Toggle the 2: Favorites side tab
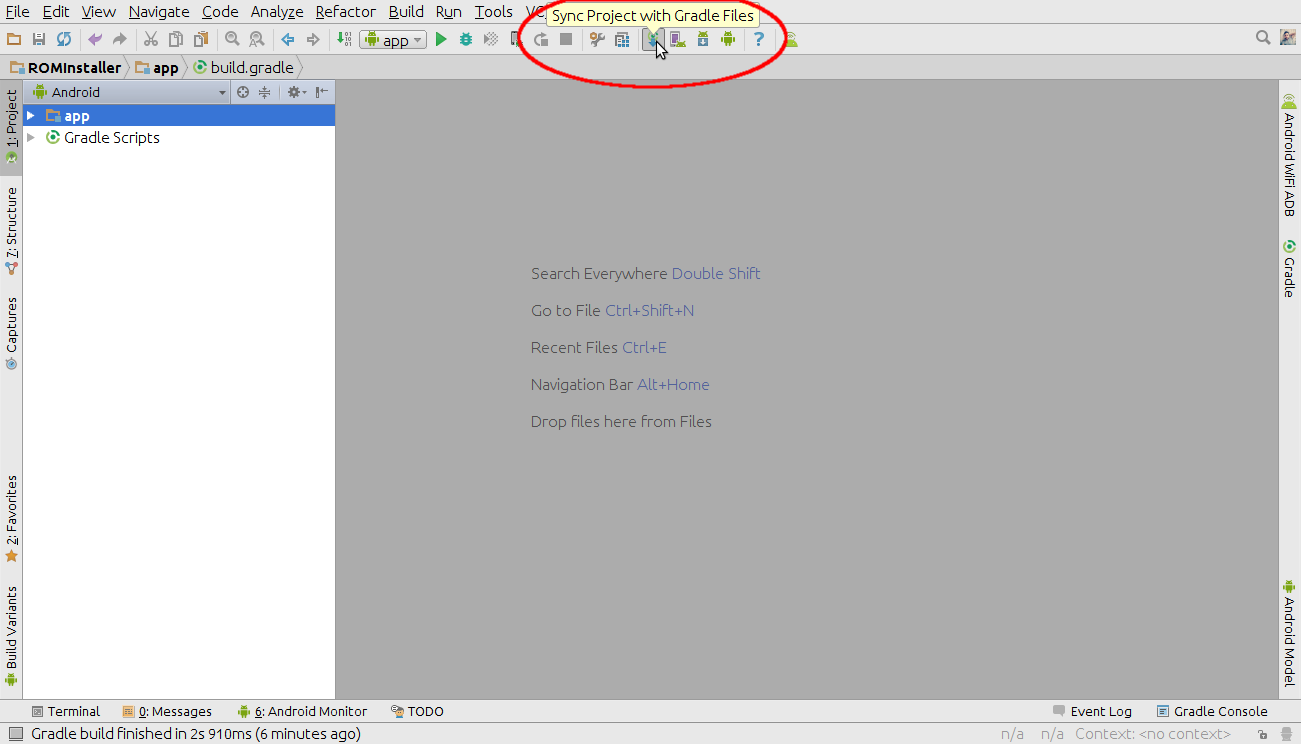This screenshot has width=1301, height=744. coord(11,518)
